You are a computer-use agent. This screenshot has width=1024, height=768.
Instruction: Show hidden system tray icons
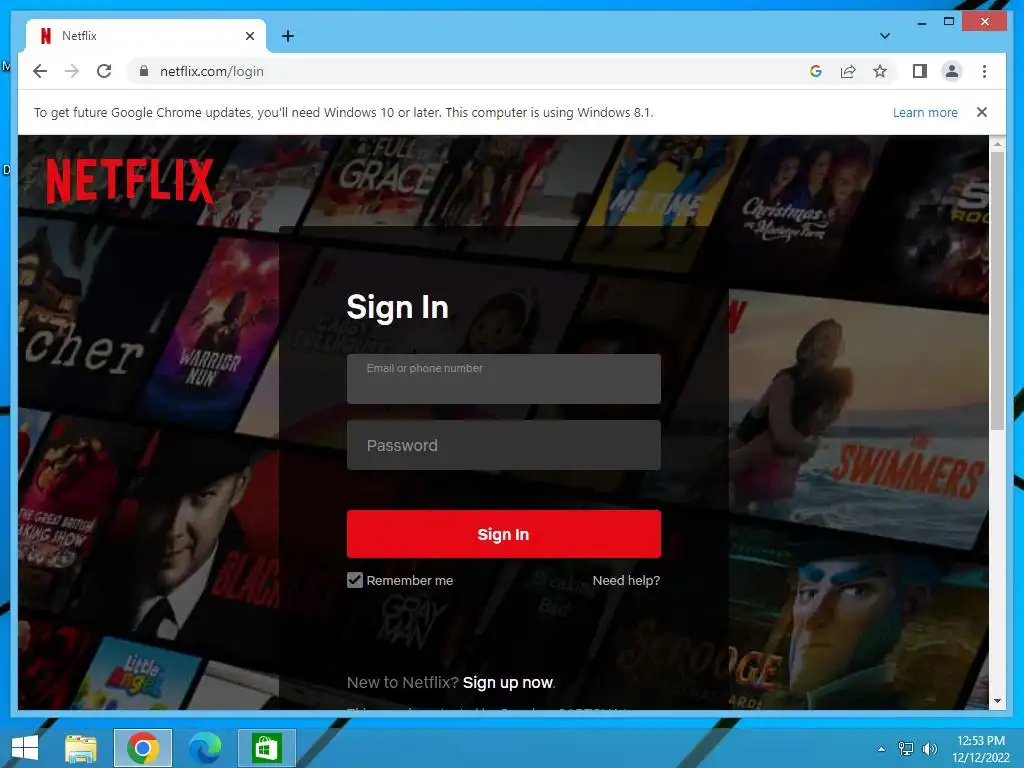pyautogui.click(x=881, y=749)
